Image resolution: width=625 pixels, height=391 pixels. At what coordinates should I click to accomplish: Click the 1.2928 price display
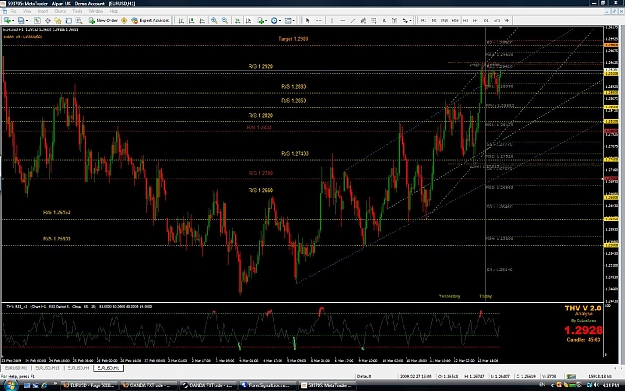[583, 330]
